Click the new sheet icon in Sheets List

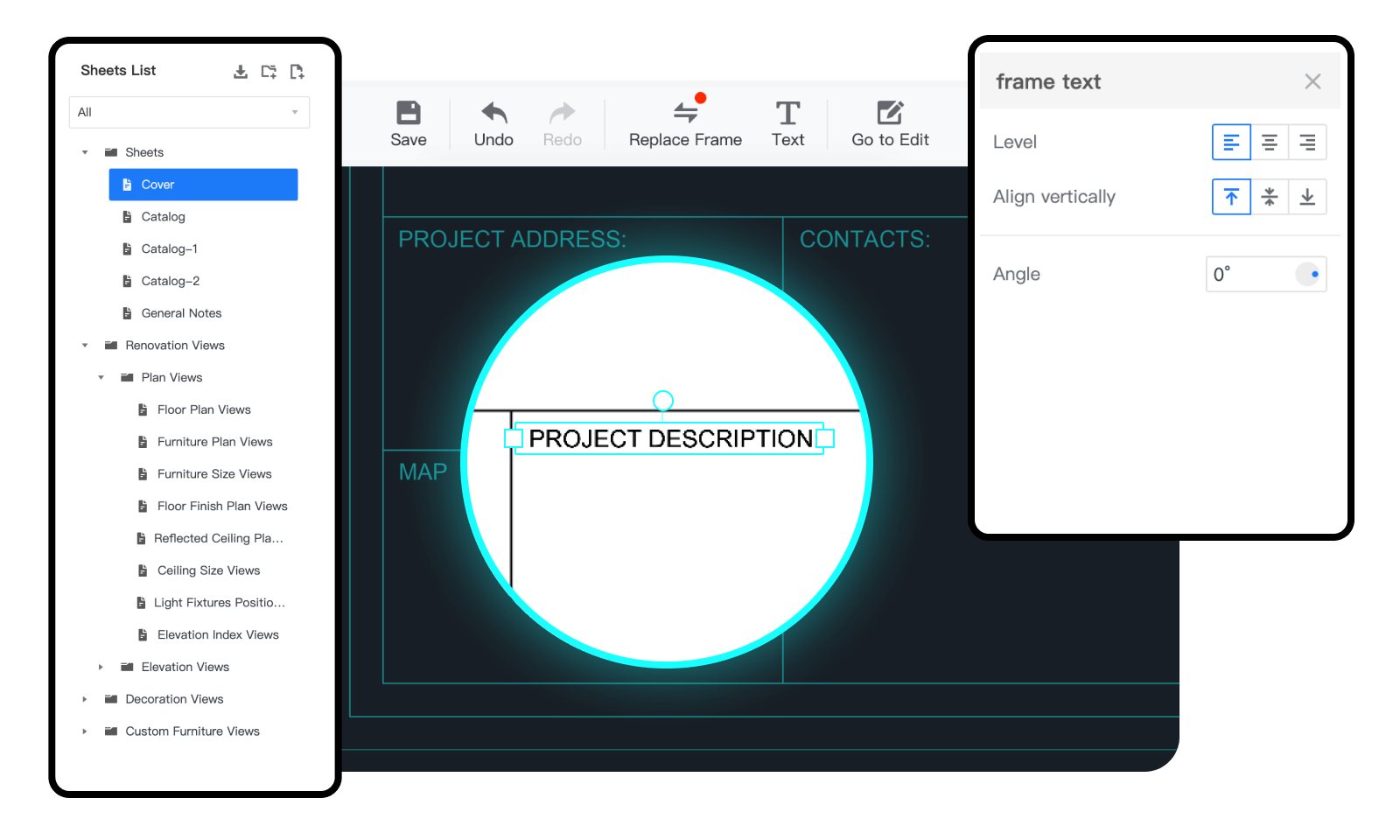(297, 72)
